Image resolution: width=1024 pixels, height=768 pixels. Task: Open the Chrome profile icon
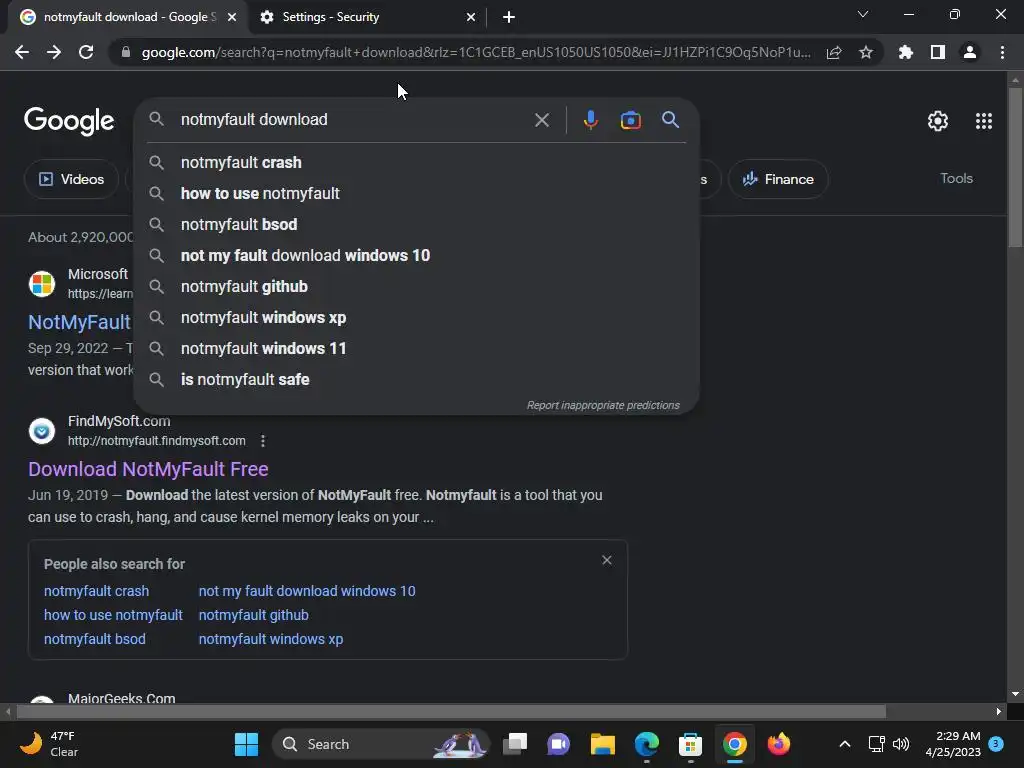[970, 52]
